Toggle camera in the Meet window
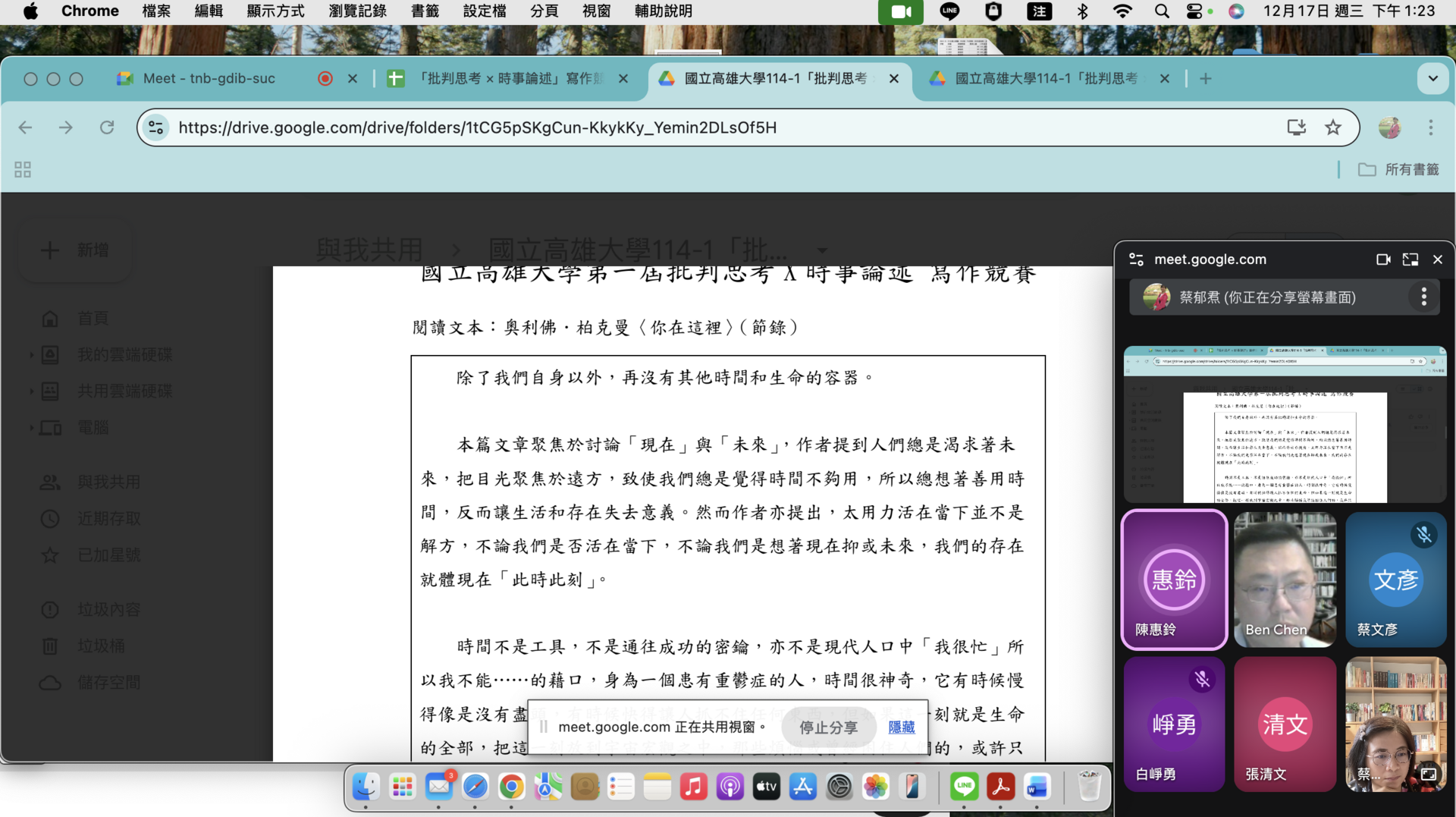 click(1382, 259)
